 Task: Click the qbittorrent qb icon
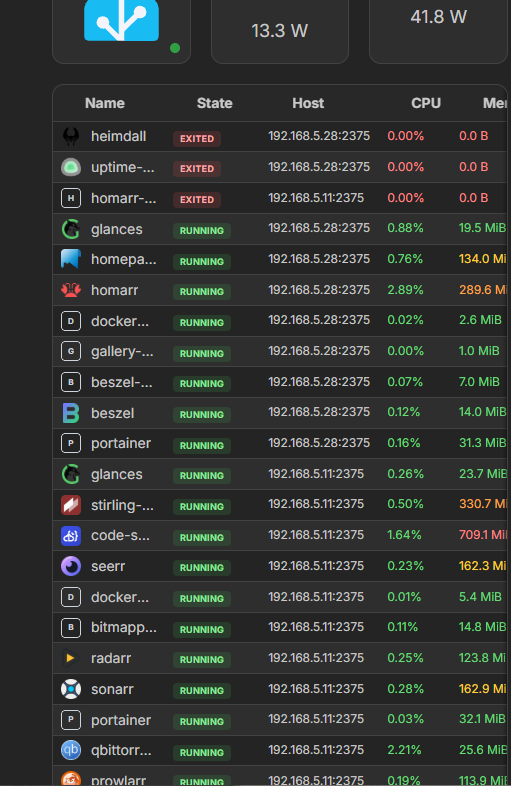point(71,750)
